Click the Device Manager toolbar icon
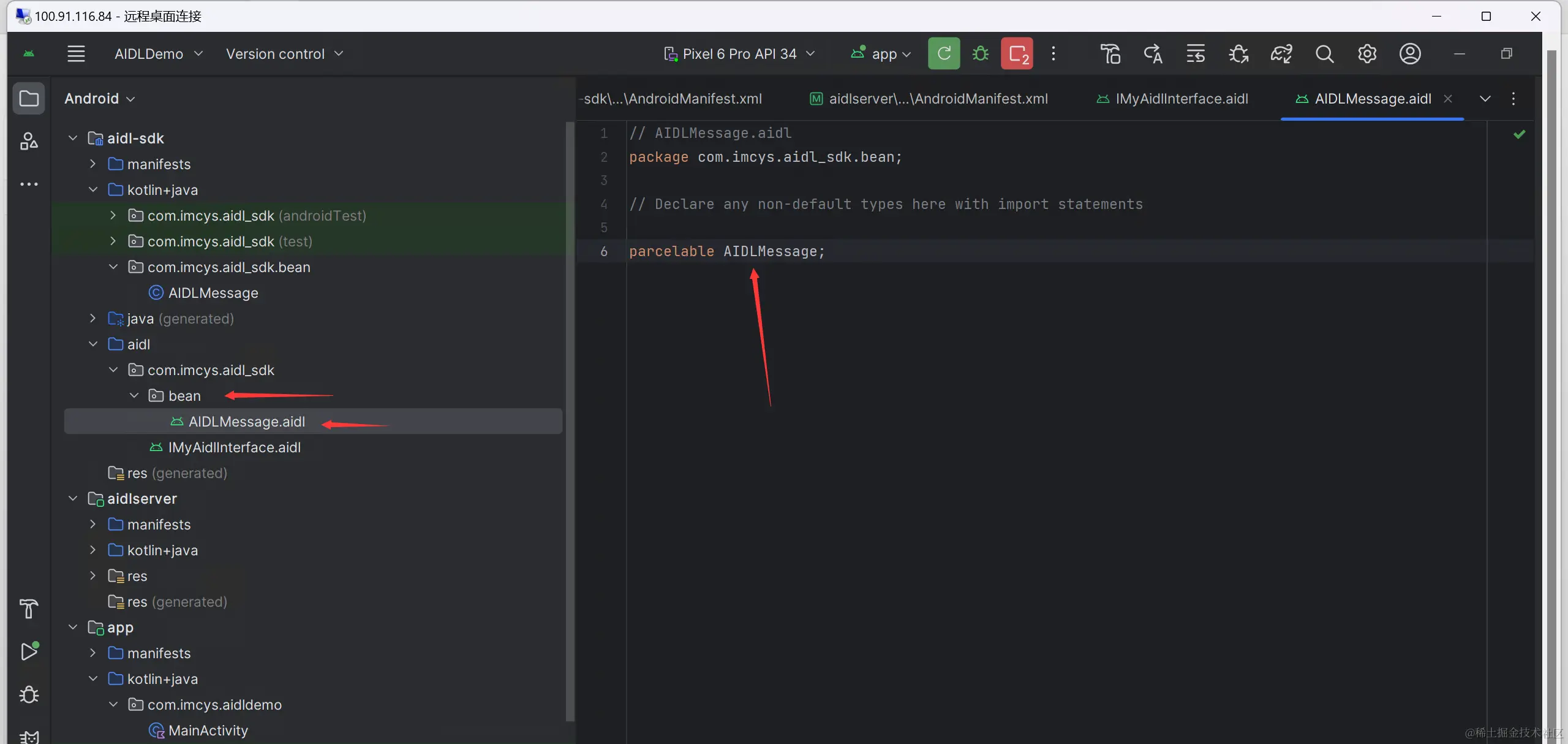 pos(1110,54)
